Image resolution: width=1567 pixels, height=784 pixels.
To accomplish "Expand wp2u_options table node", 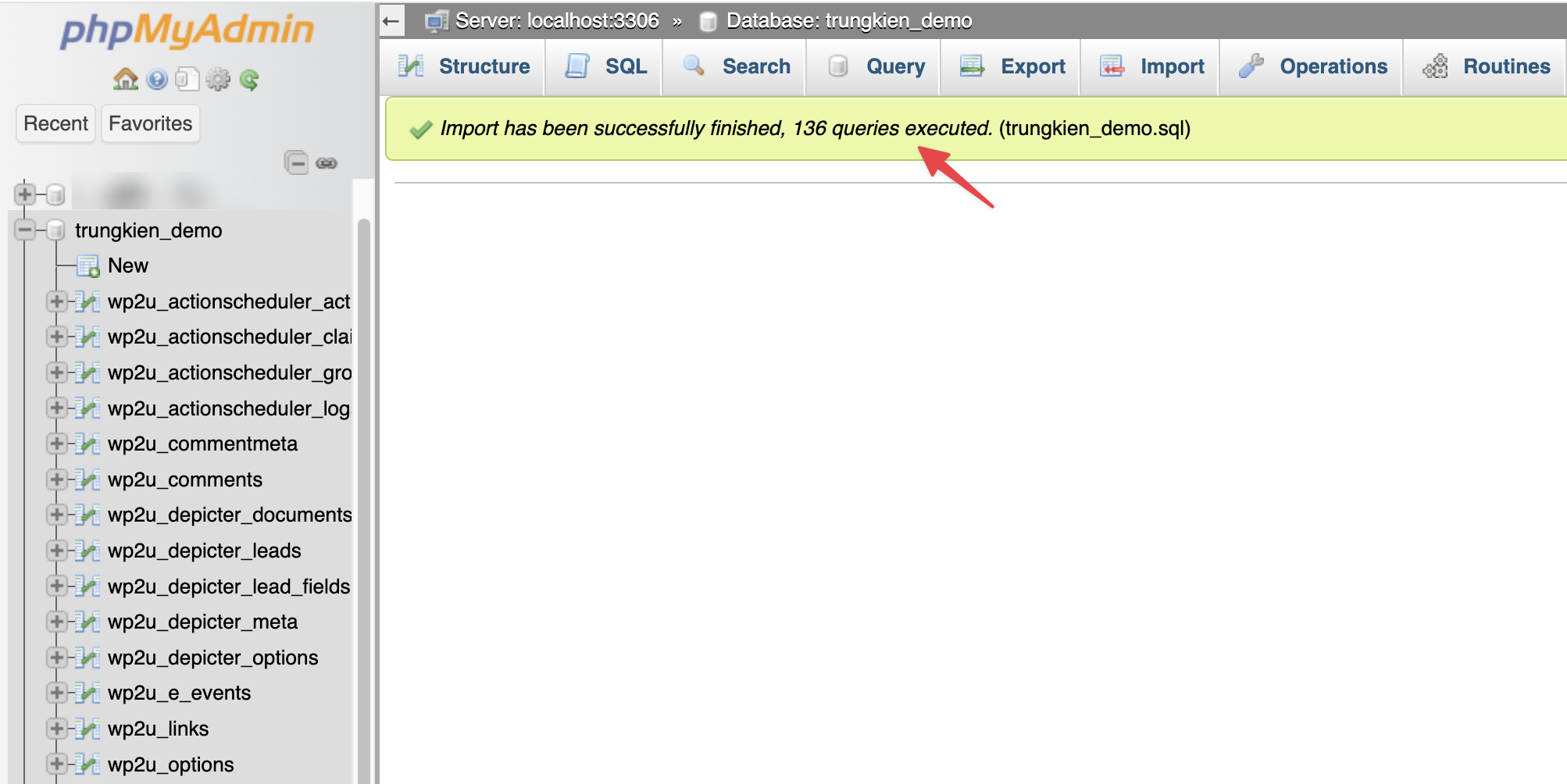I will tap(56, 764).
